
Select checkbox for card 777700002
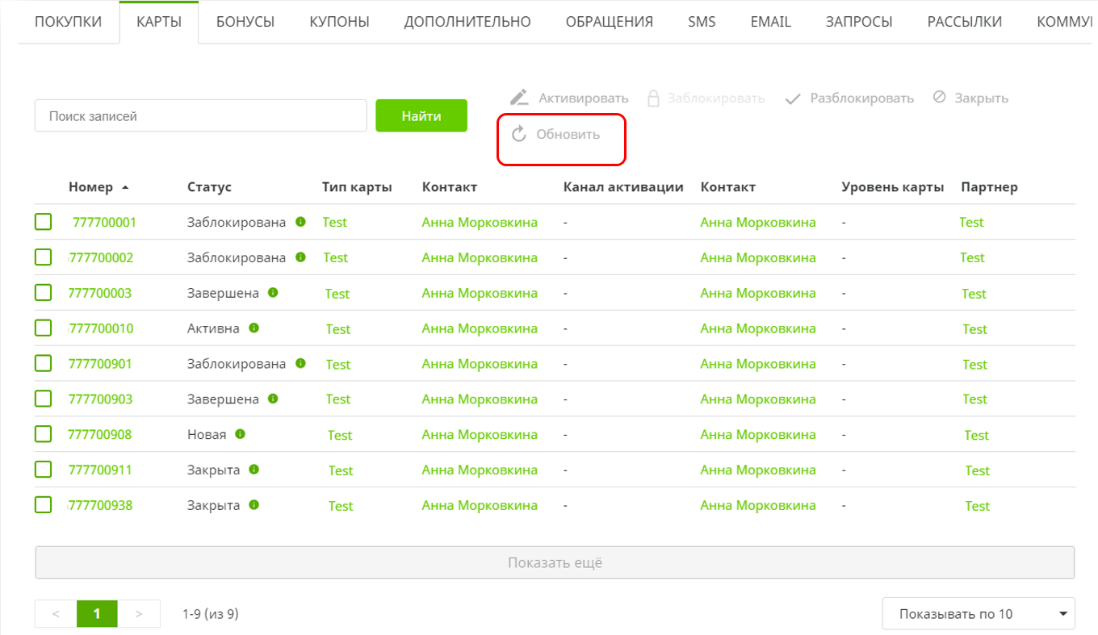pyautogui.click(x=43, y=257)
